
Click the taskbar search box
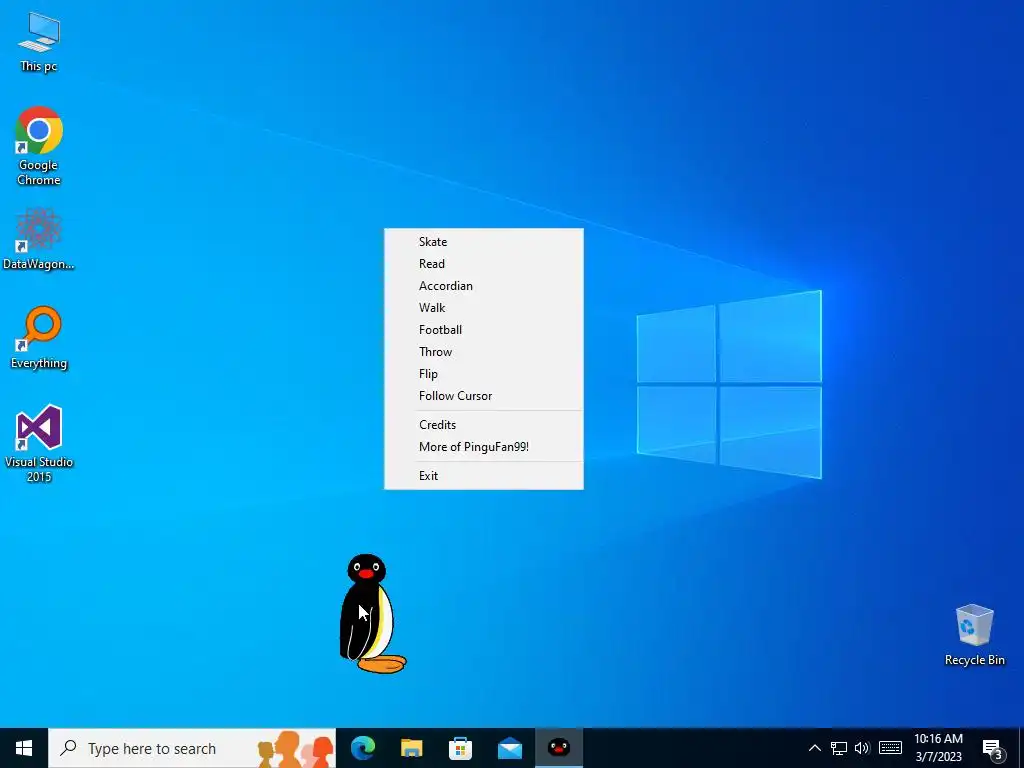click(192, 748)
